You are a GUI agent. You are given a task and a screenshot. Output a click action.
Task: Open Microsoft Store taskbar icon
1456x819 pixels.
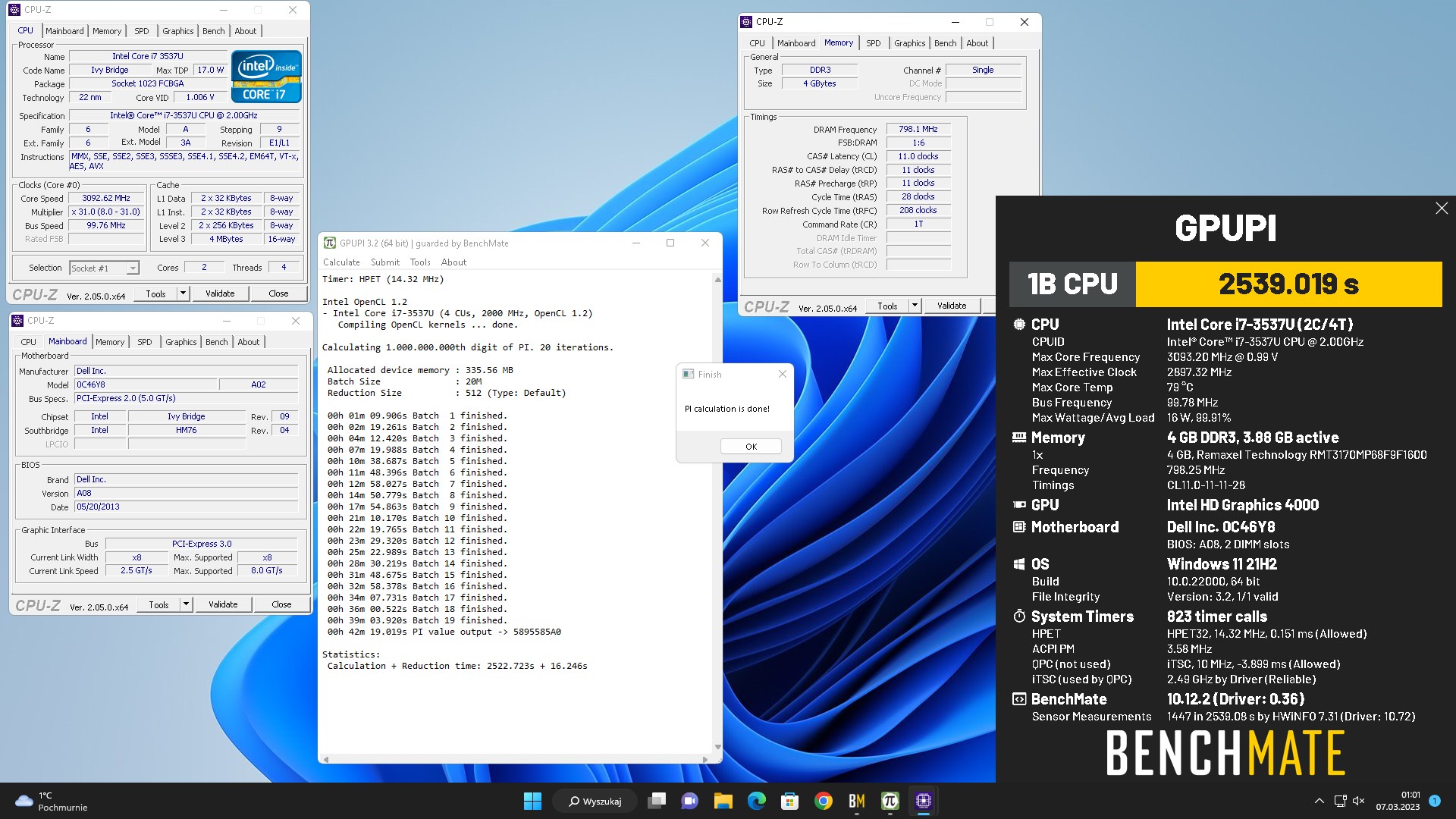tap(789, 801)
